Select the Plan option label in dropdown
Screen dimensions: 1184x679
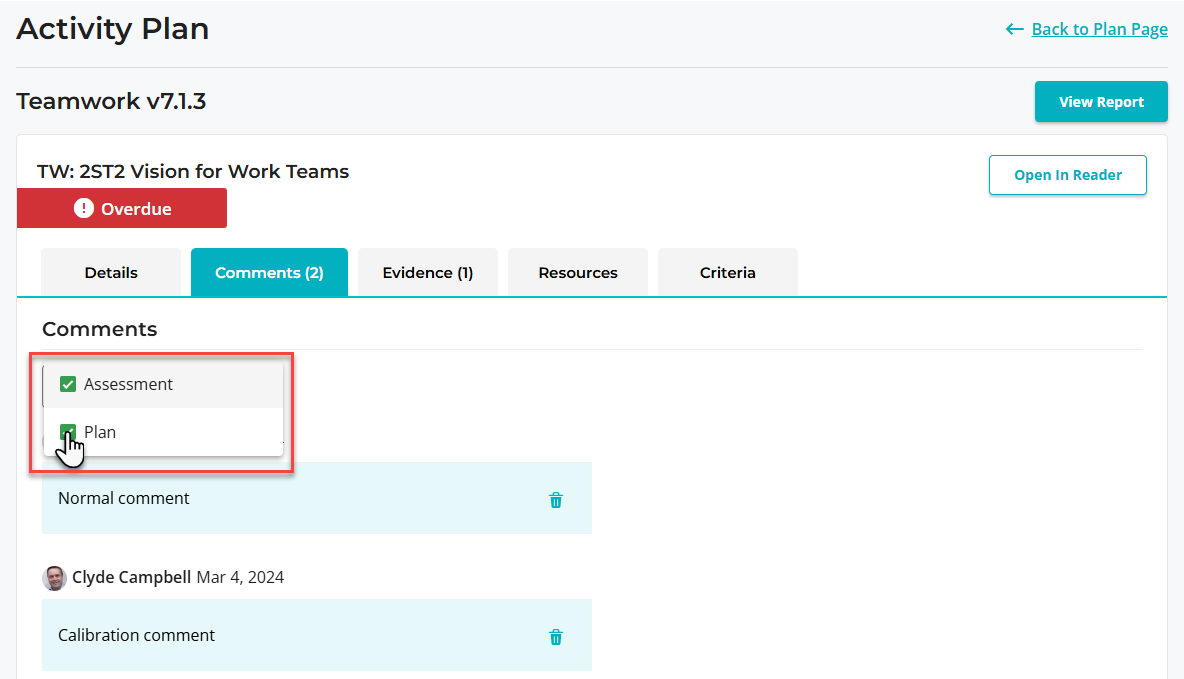[100, 432]
